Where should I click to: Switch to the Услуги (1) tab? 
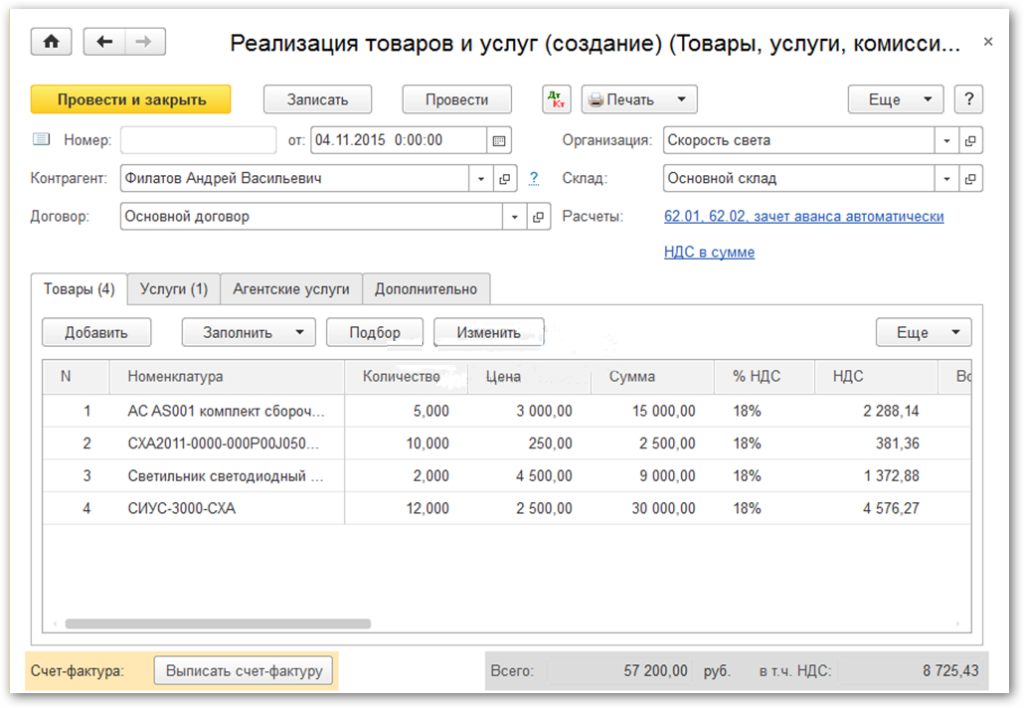coord(173,289)
